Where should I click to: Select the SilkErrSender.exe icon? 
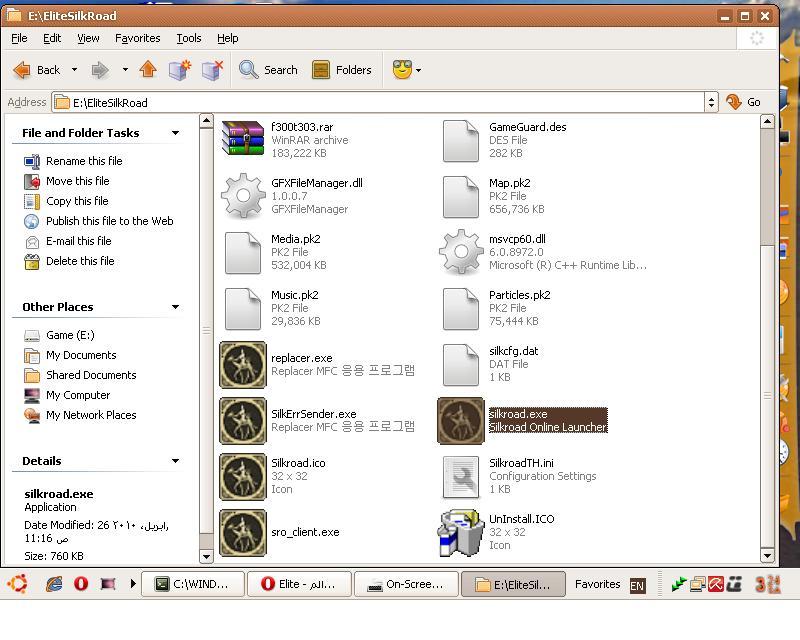pyautogui.click(x=243, y=421)
